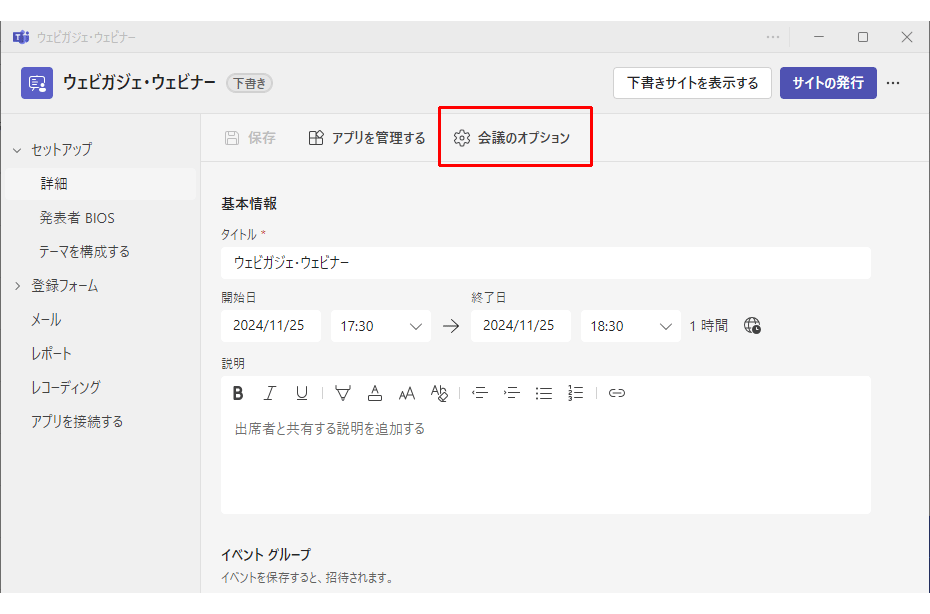Click the event title input field
The height and width of the screenshot is (614, 930).
(x=546, y=263)
